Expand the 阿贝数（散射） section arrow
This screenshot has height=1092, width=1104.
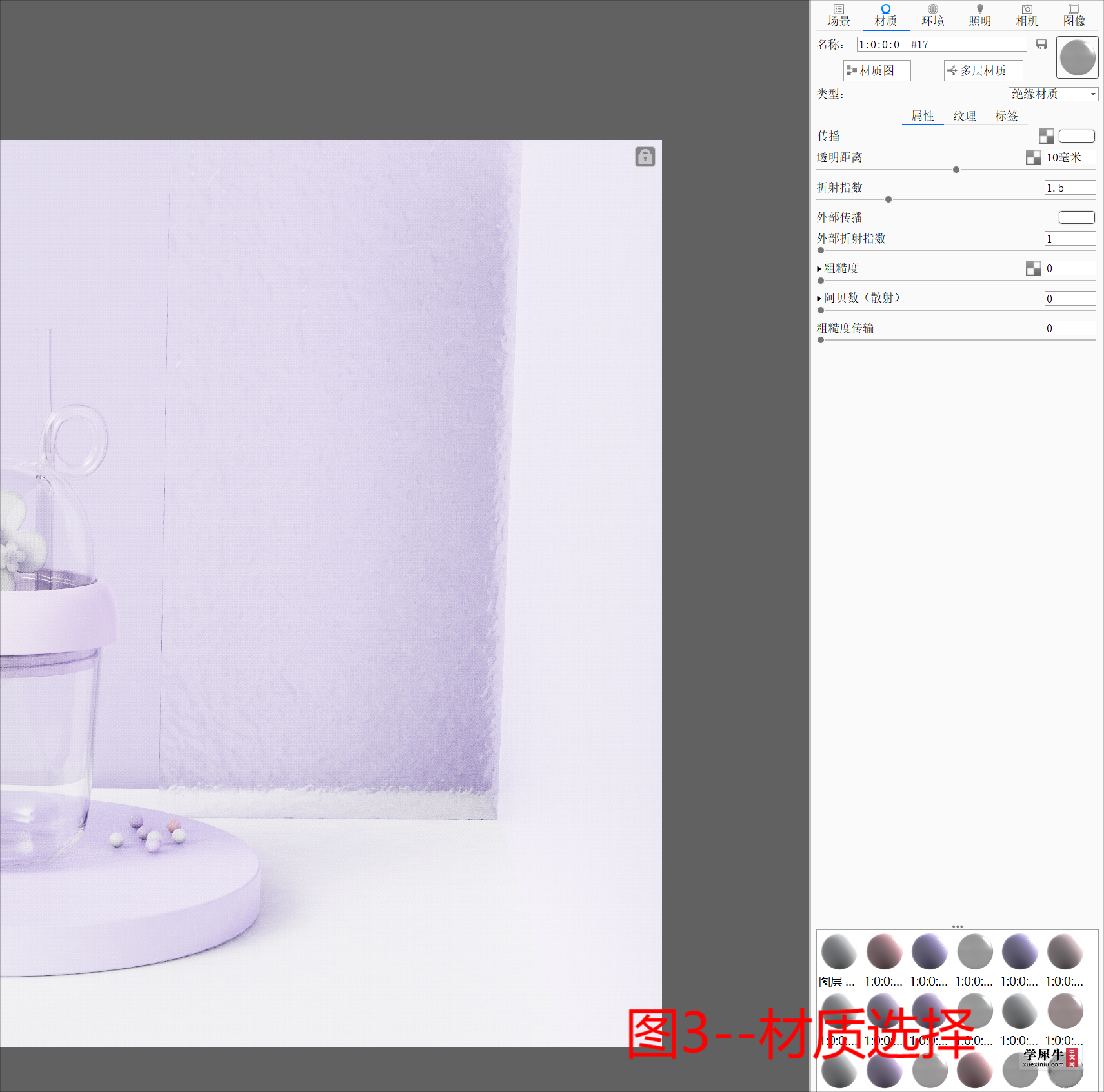[x=819, y=299]
